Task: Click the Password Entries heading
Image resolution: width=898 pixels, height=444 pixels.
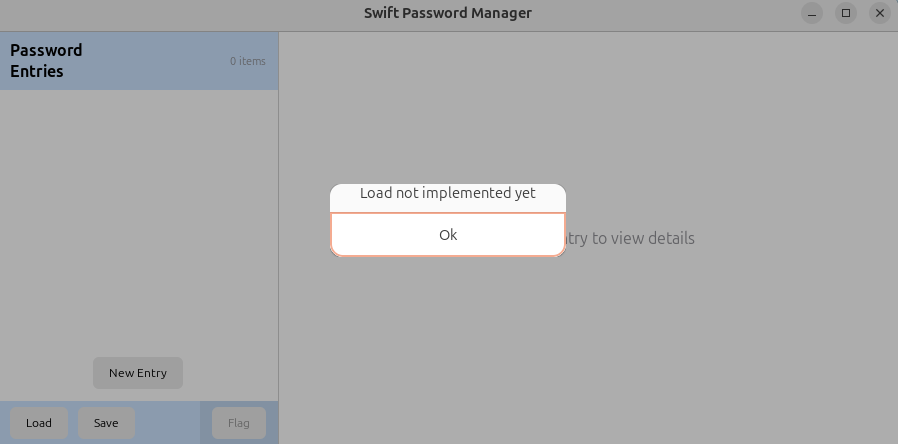Action: pos(46,61)
